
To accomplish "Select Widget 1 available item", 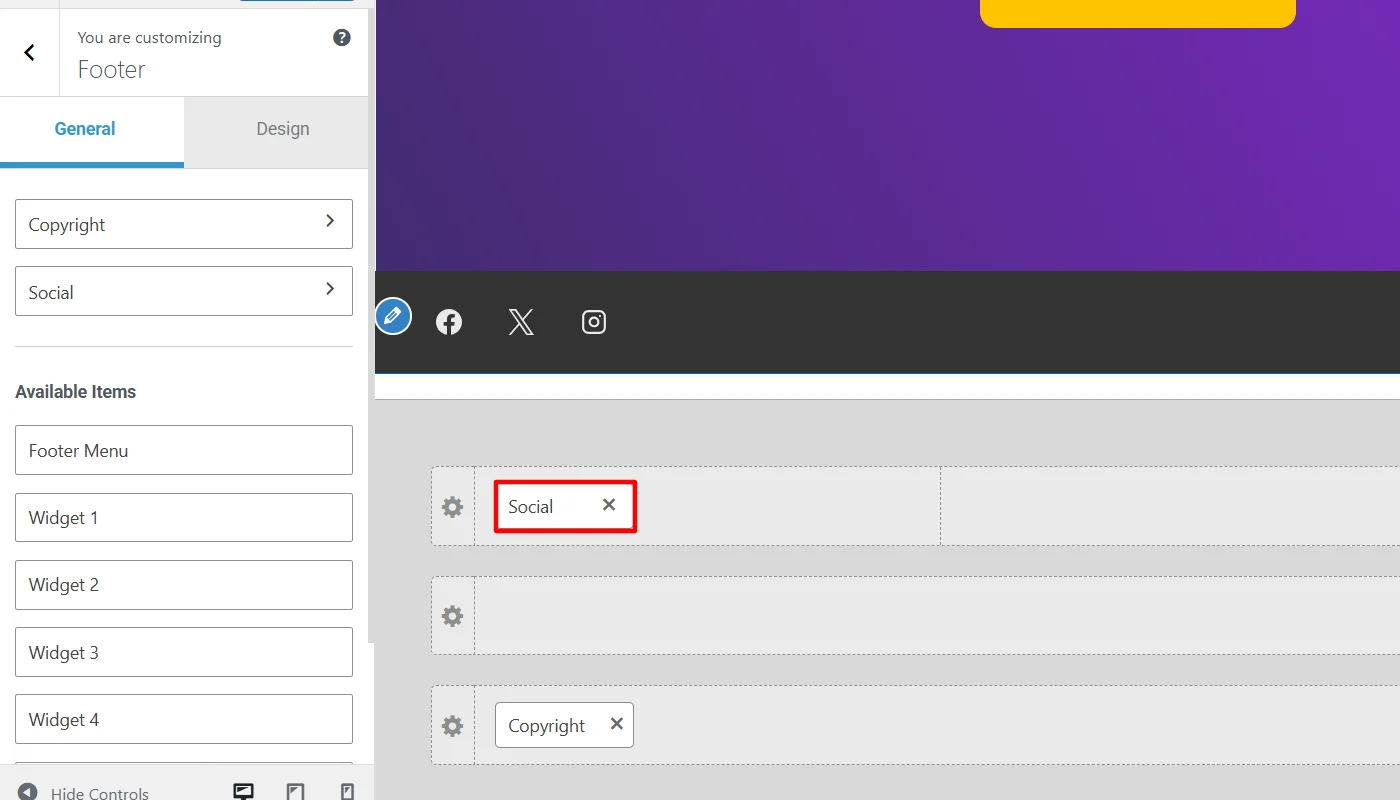I will 184,518.
